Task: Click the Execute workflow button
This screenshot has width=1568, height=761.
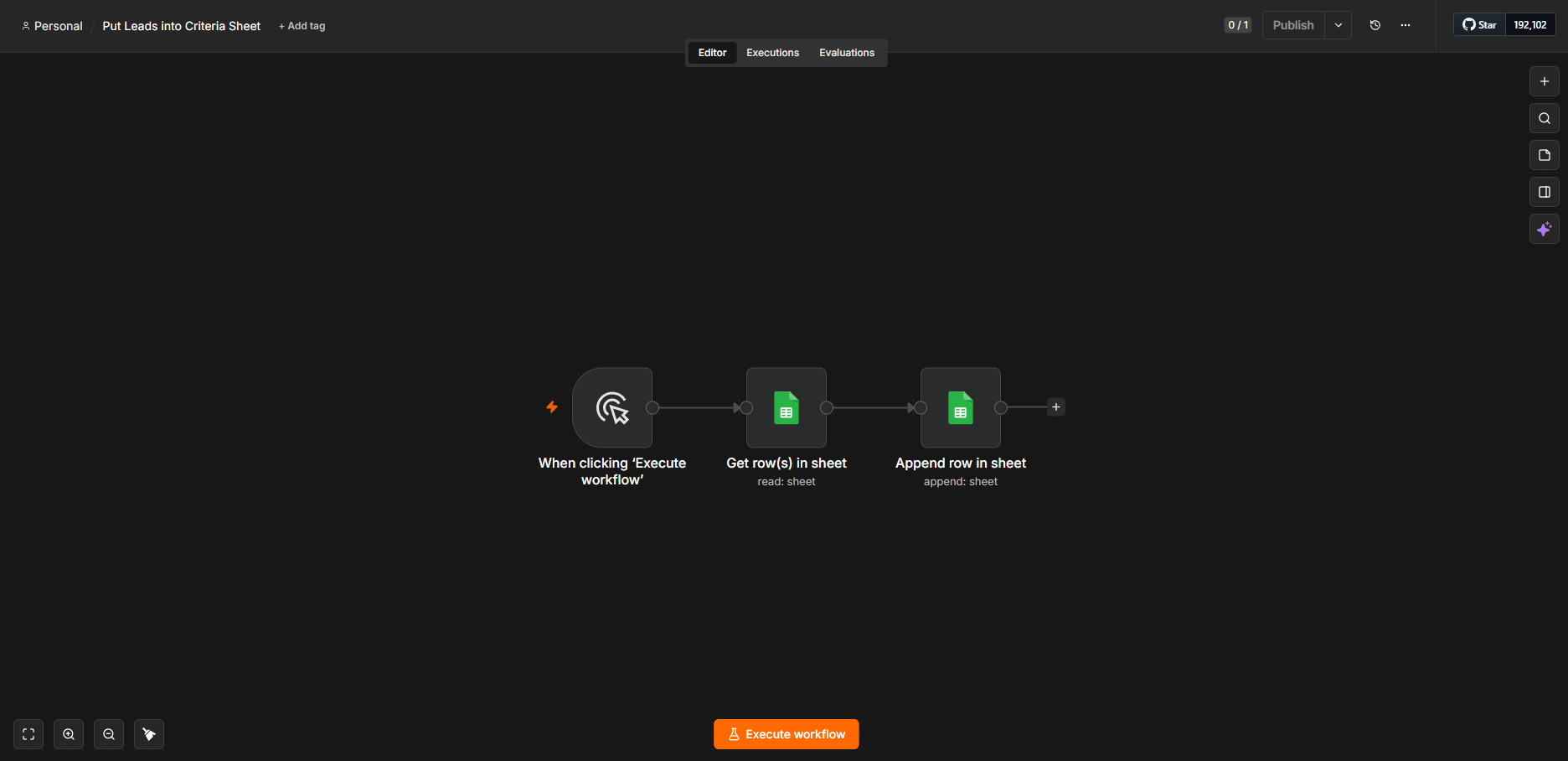Action: [x=787, y=734]
